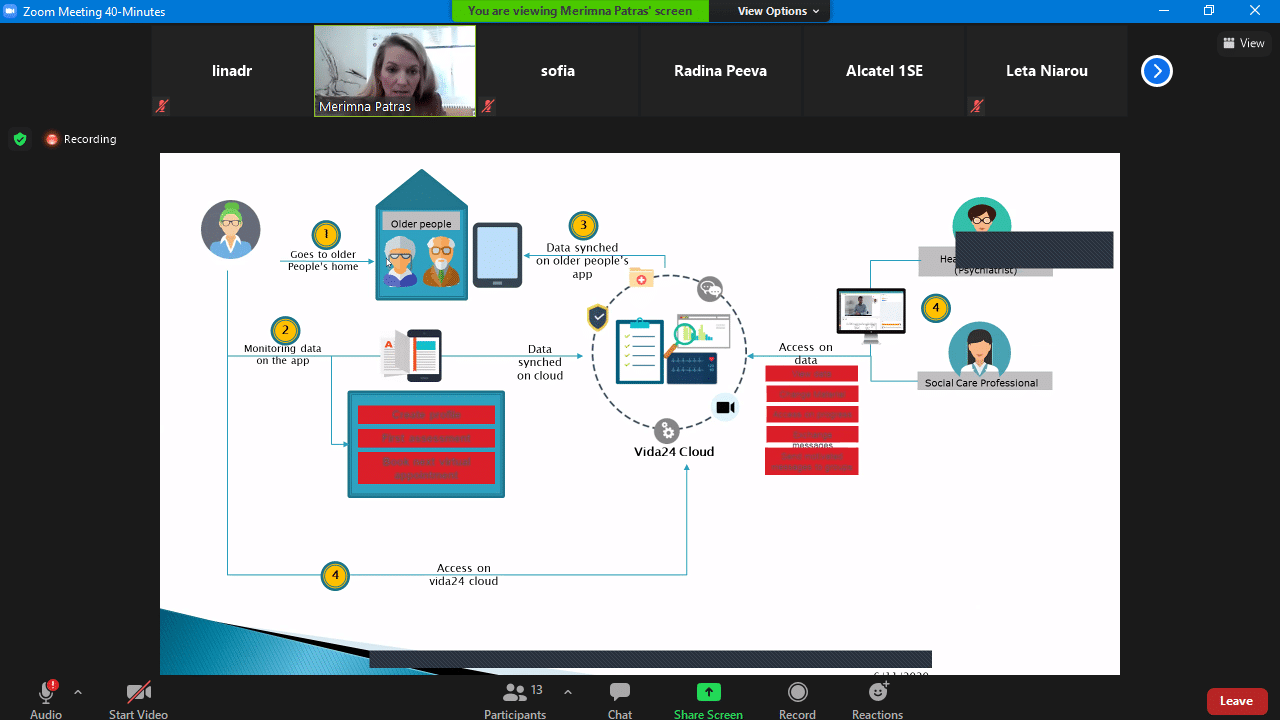Leave the meeting

[1236, 701]
